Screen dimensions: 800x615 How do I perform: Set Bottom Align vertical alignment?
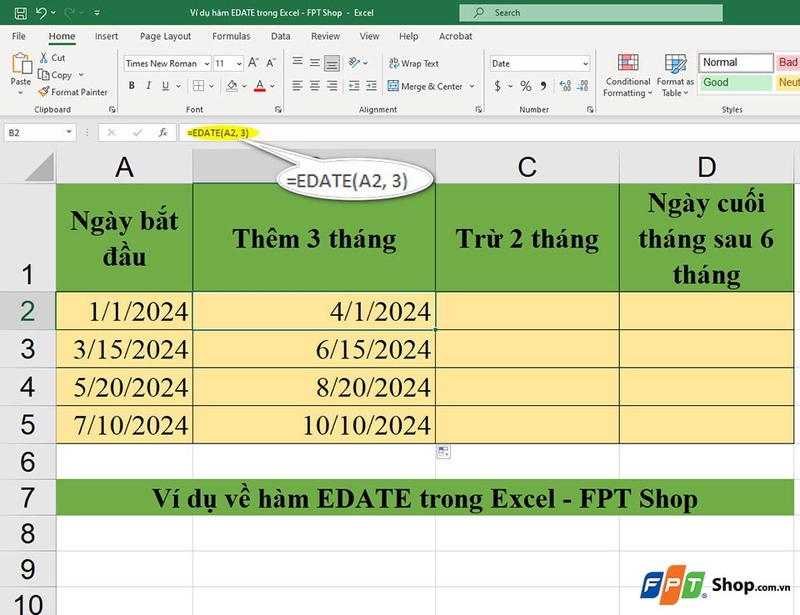tap(332, 63)
